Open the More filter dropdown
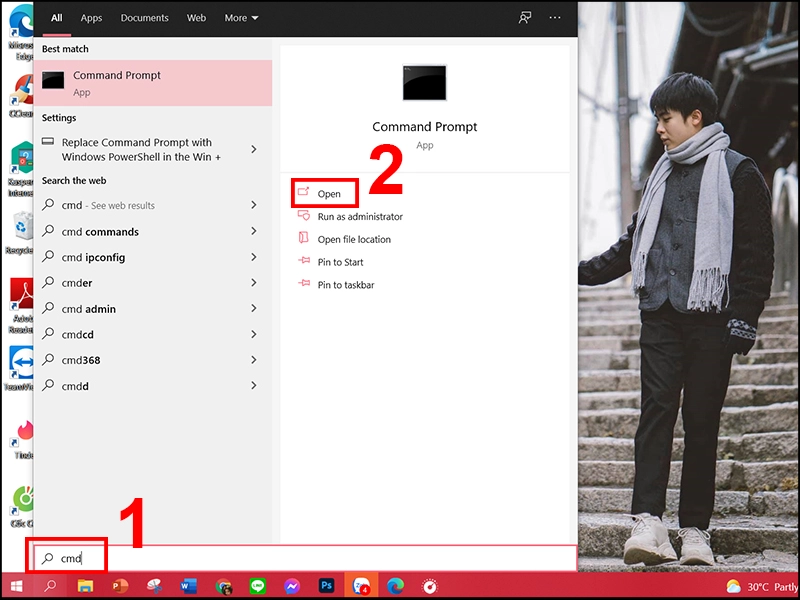800x600 pixels. [x=235, y=17]
